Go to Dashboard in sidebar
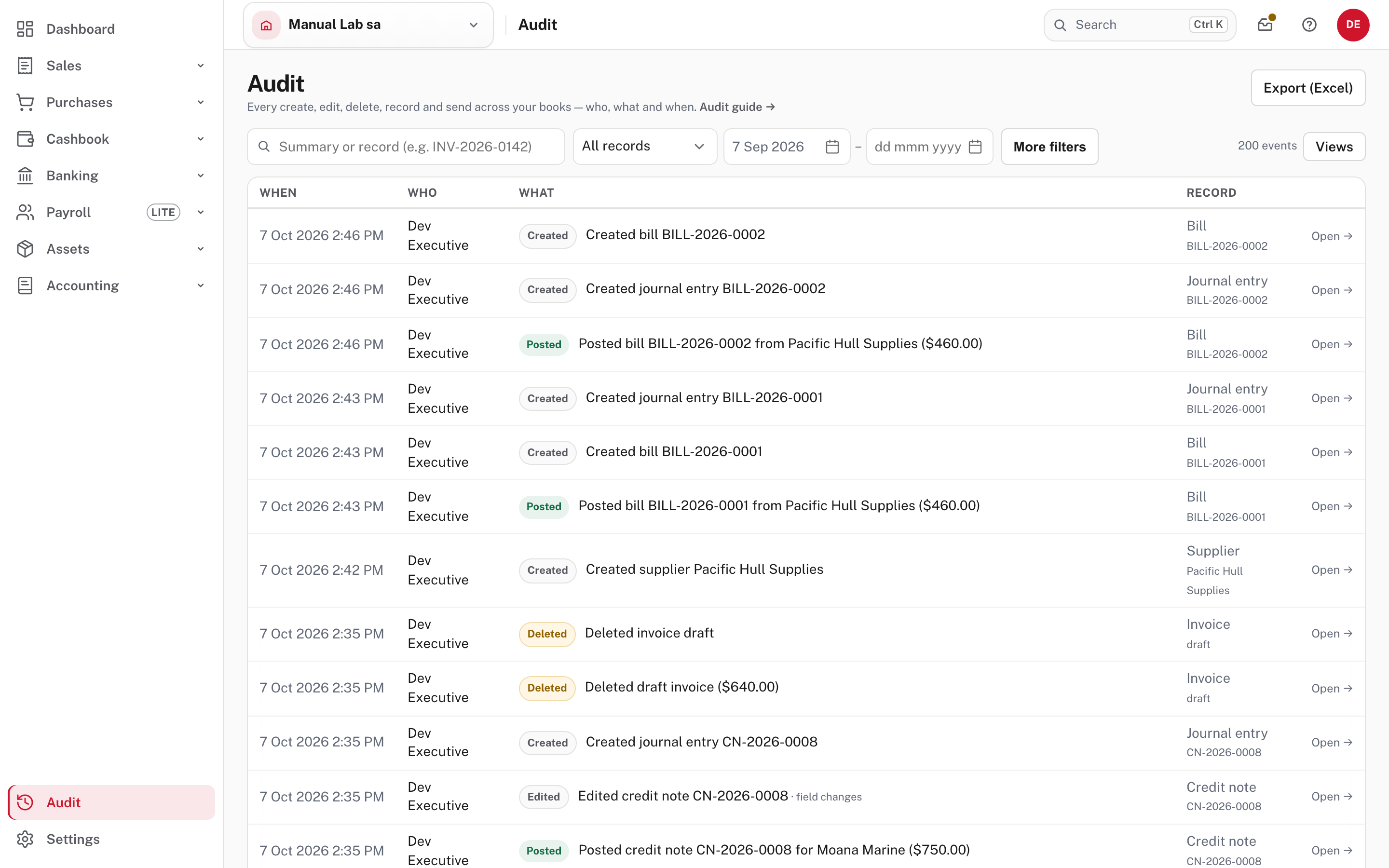This screenshot has height=868, width=1389. click(111, 29)
